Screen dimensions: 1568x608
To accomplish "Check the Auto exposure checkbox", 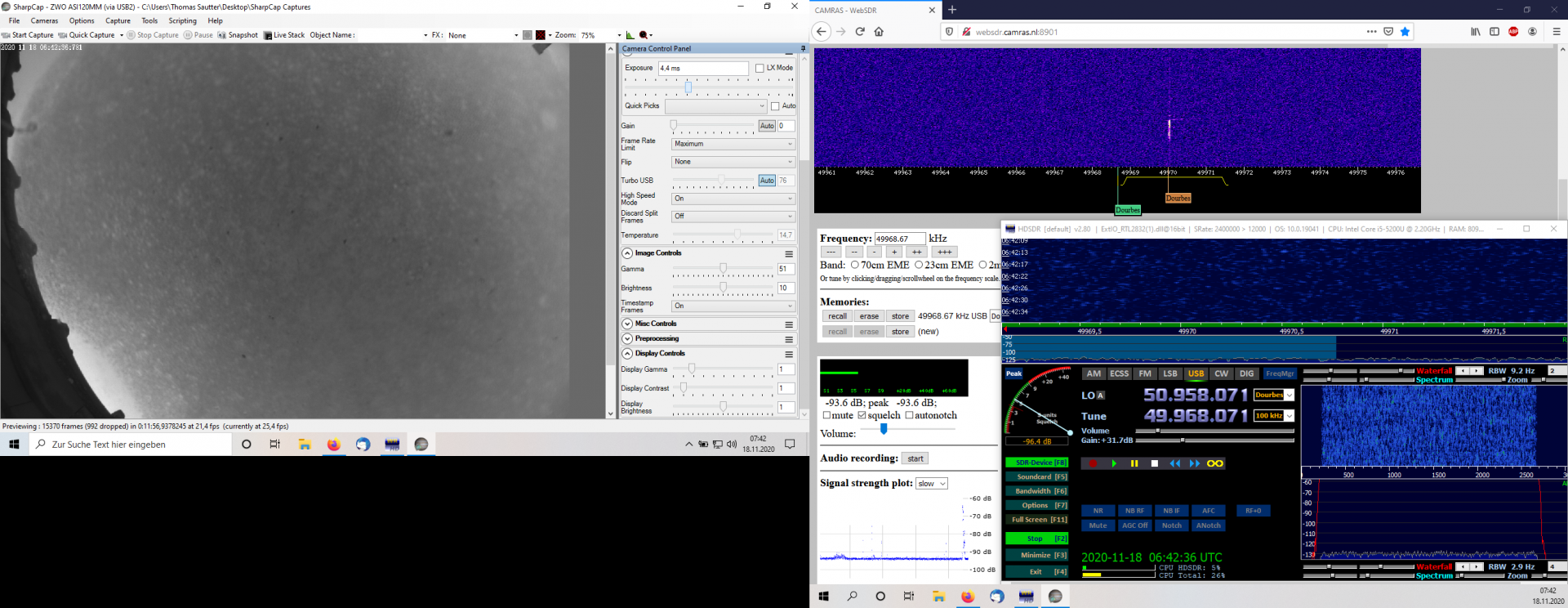I will point(775,106).
